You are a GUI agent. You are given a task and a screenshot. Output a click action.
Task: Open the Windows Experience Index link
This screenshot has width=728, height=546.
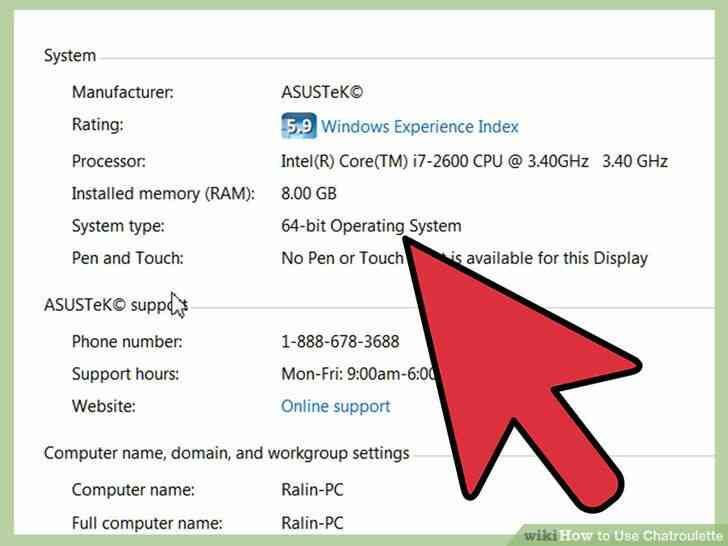coord(420,126)
